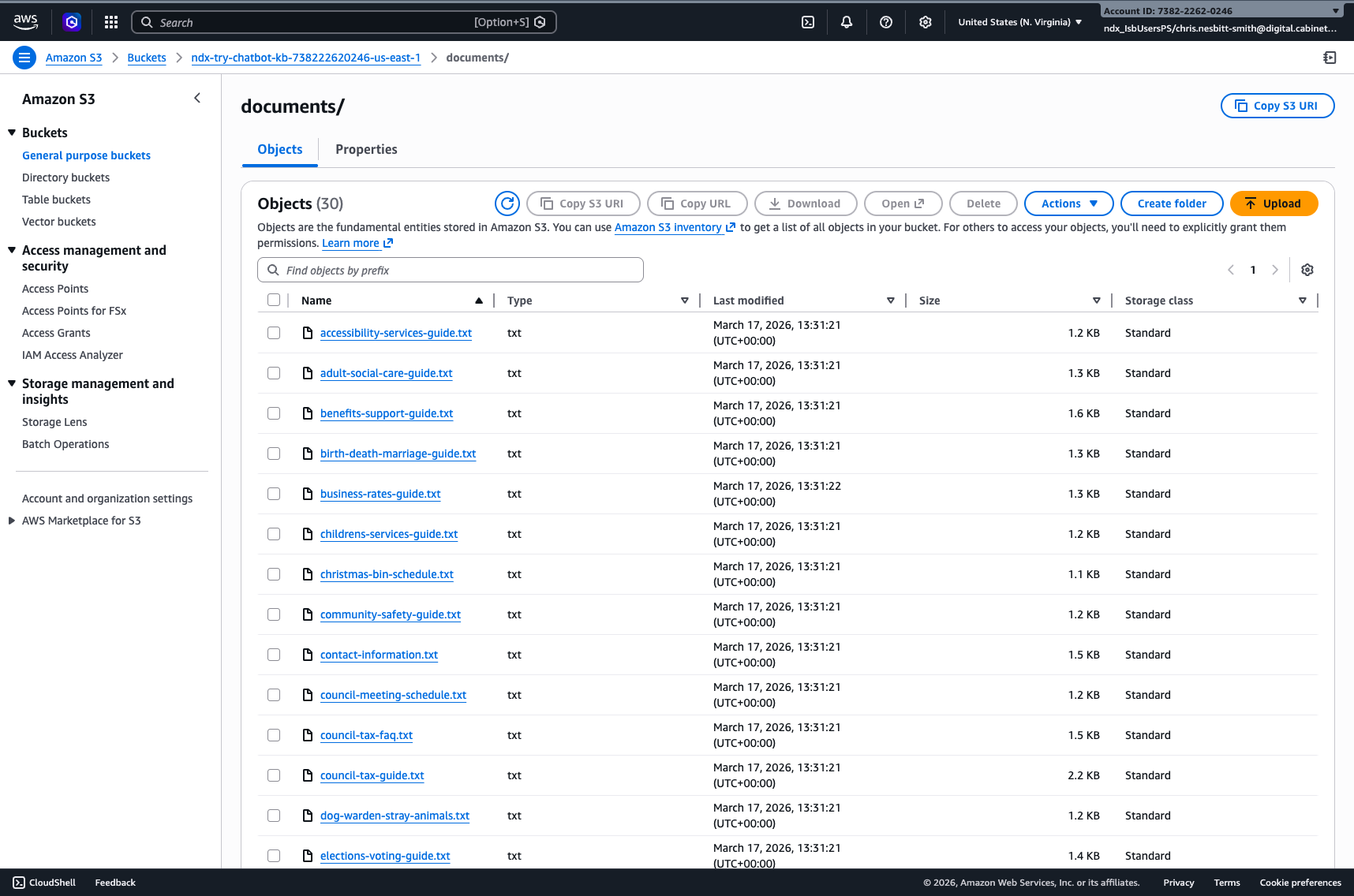Toggle the hamburger navigation menu
Screen dimensions: 1354x896
point(24,58)
